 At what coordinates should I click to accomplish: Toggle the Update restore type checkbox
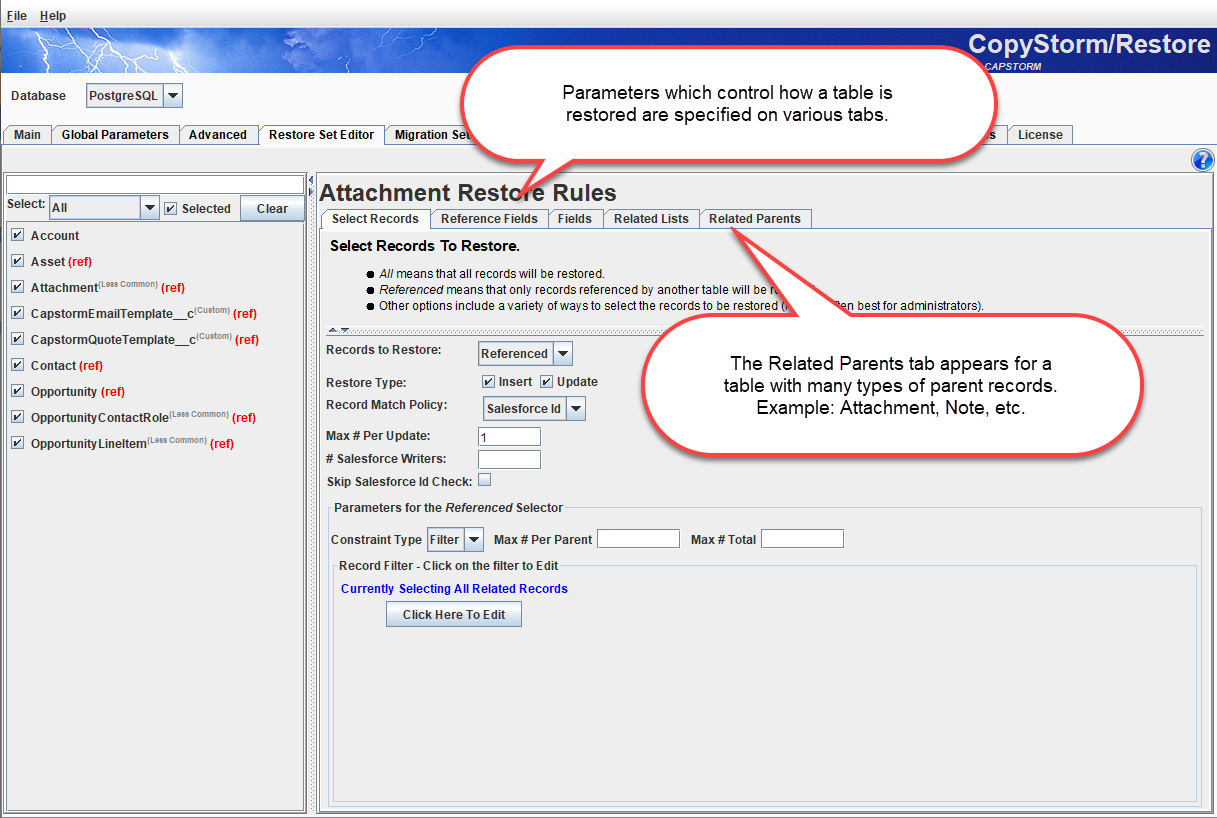pyautogui.click(x=547, y=381)
